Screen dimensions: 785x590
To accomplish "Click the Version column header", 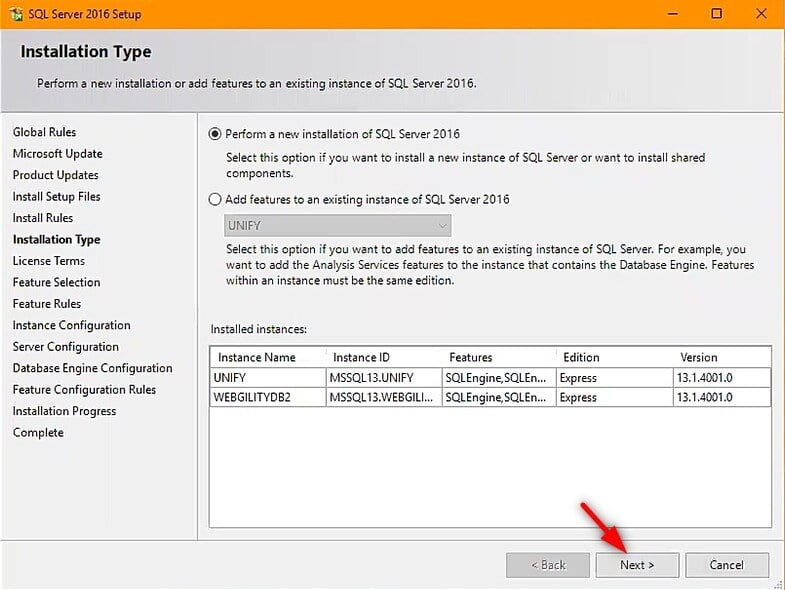I will (721, 357).
